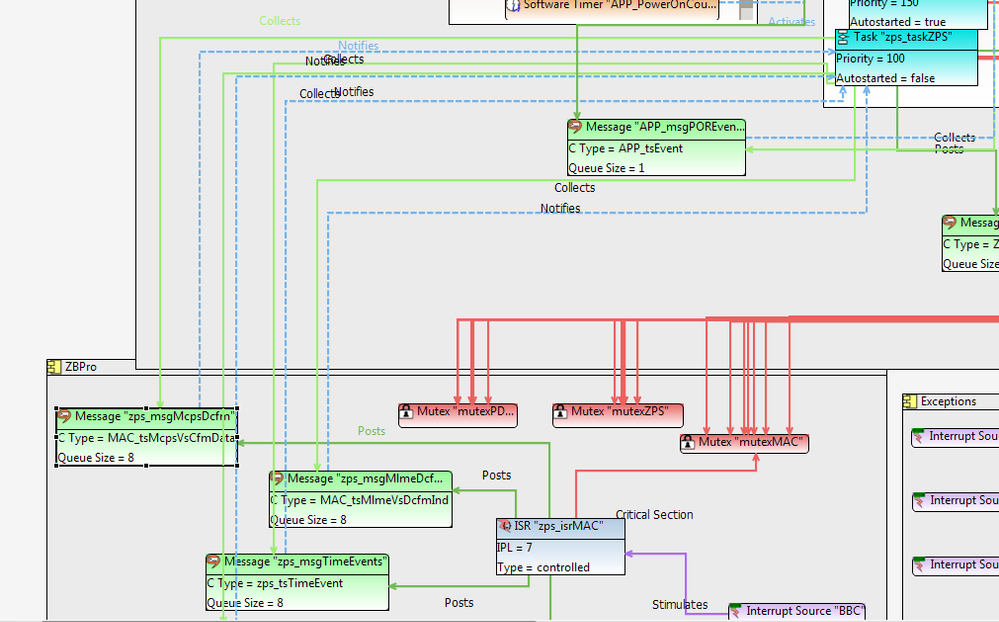Select the Mutex "mutexPD..." node
The image size is (999, 622).
(x=457, y=415)
